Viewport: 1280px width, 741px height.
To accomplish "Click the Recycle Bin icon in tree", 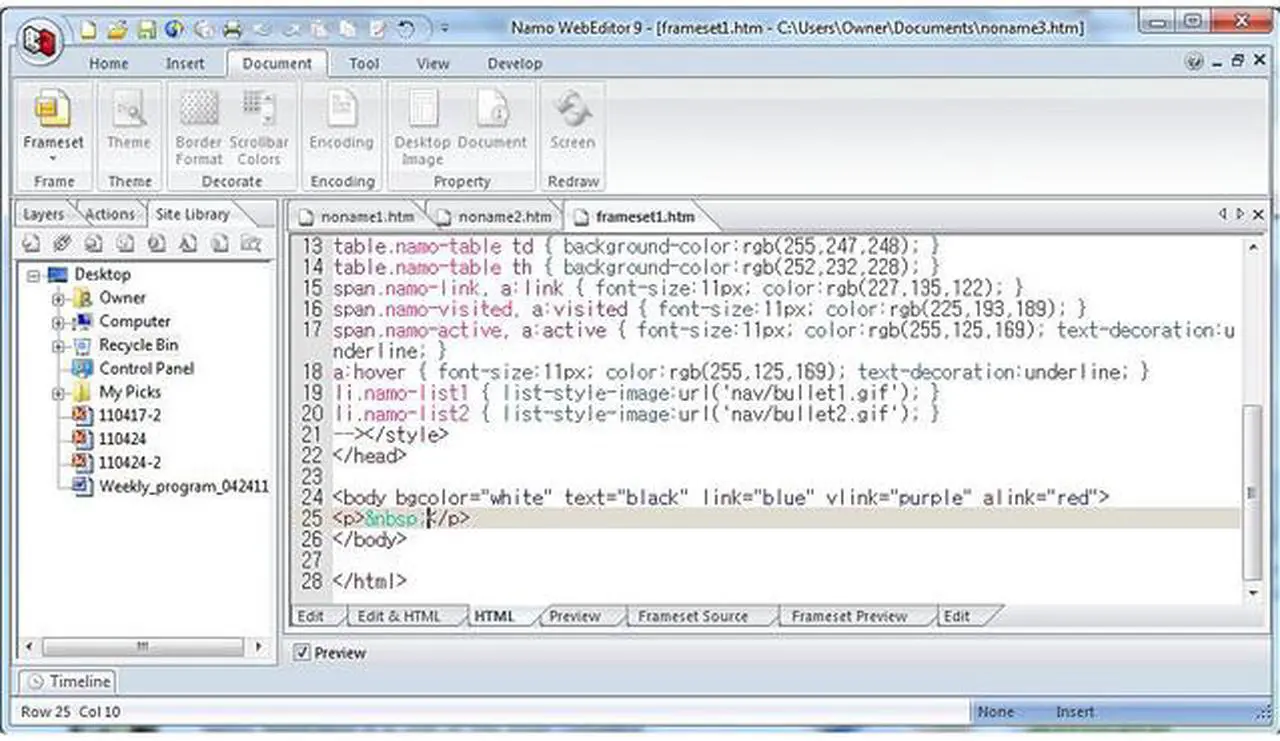I will [82, 345].
